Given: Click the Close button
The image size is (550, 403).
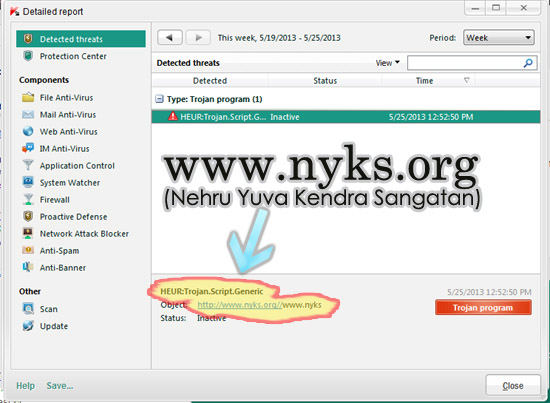Looking at the screenshot, I should [513, 385].
